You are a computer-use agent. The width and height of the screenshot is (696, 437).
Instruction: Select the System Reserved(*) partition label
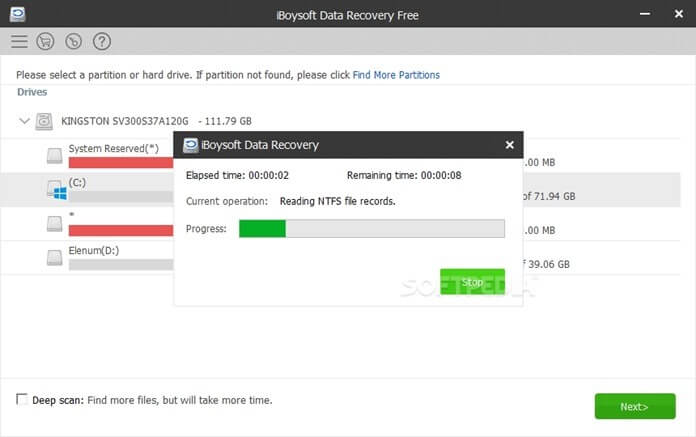(114, 149)
